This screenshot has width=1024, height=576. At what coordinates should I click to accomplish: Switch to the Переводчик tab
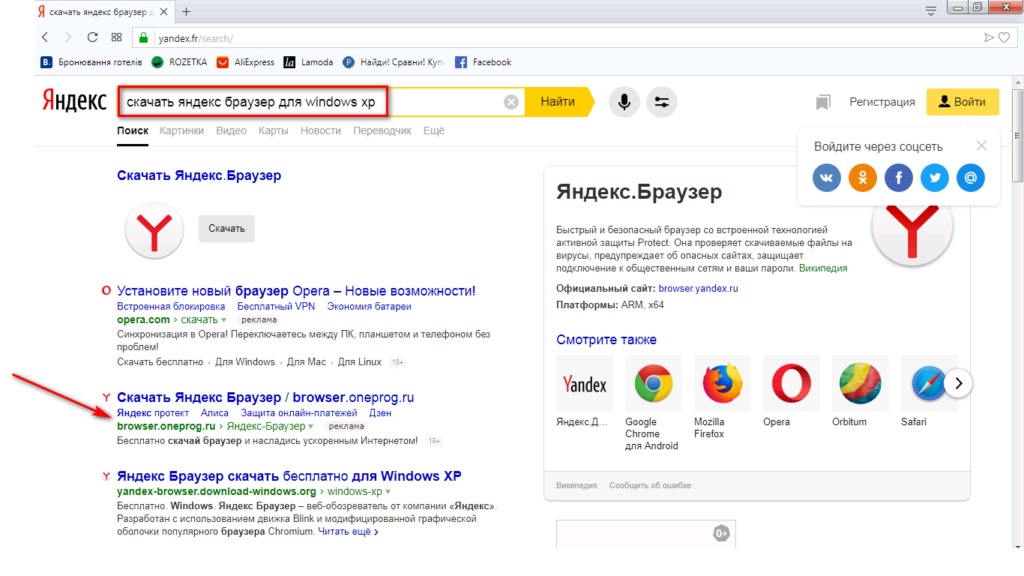point(382,131)
